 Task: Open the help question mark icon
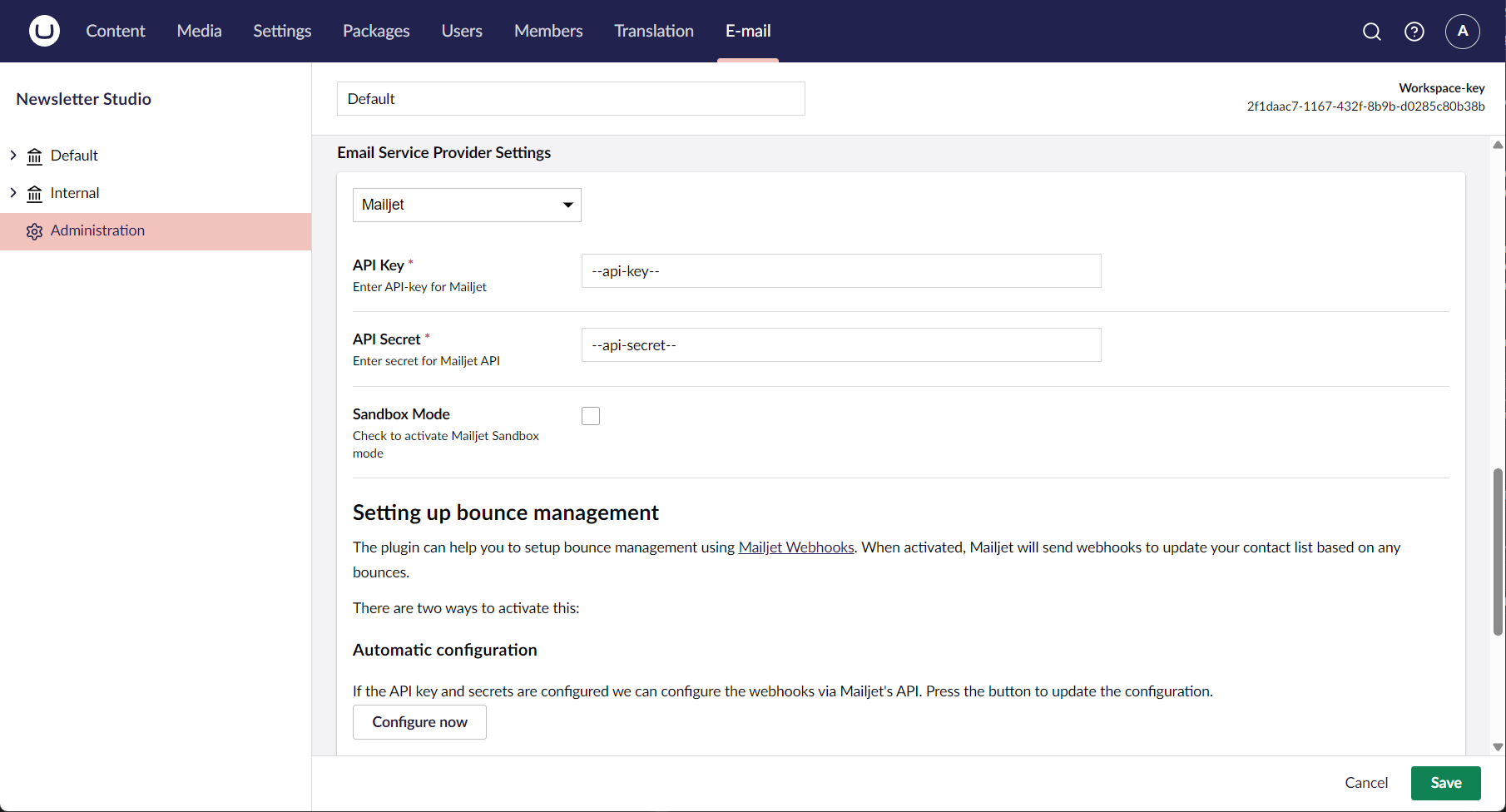[1414, 32]
